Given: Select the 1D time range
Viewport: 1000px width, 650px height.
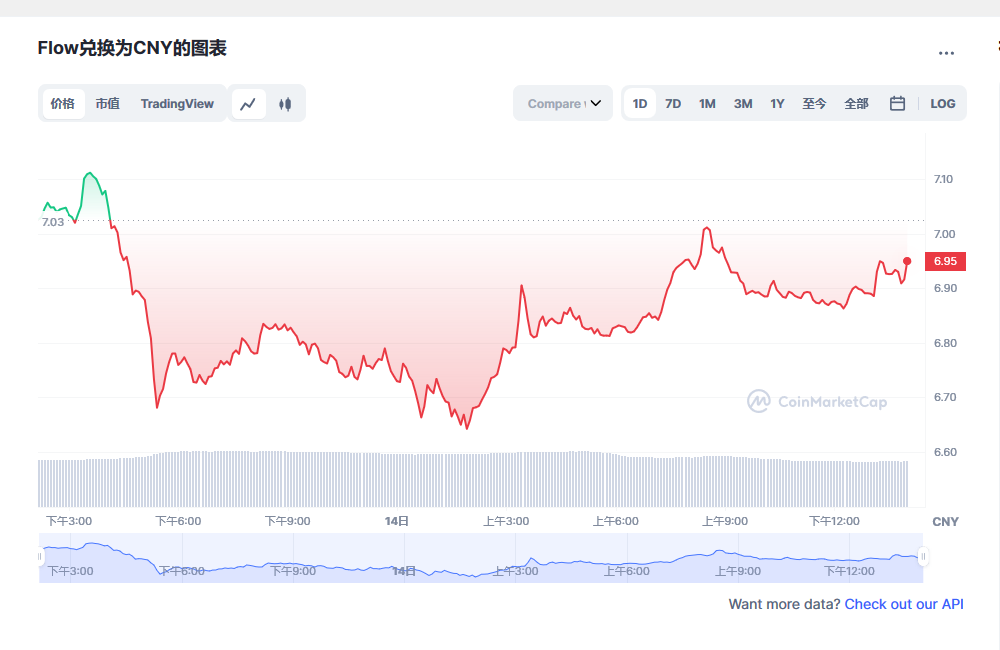Looking at the screenshot, I should (x=640, y=104).
